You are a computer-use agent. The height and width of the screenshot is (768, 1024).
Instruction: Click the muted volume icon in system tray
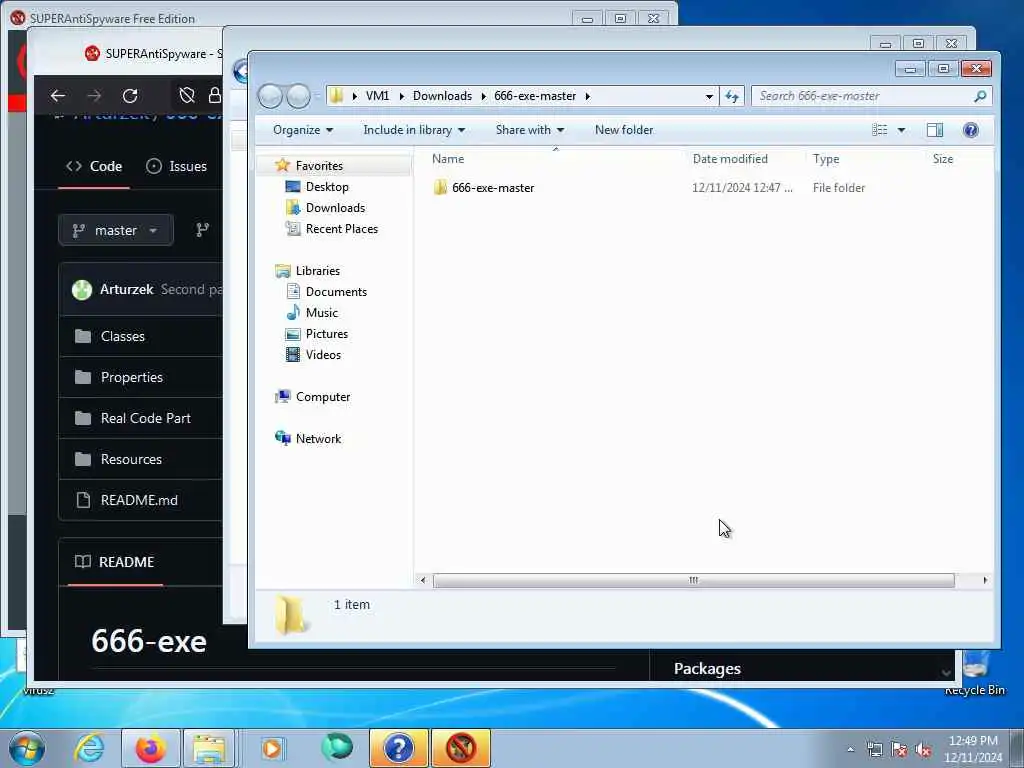pos(923,750)
